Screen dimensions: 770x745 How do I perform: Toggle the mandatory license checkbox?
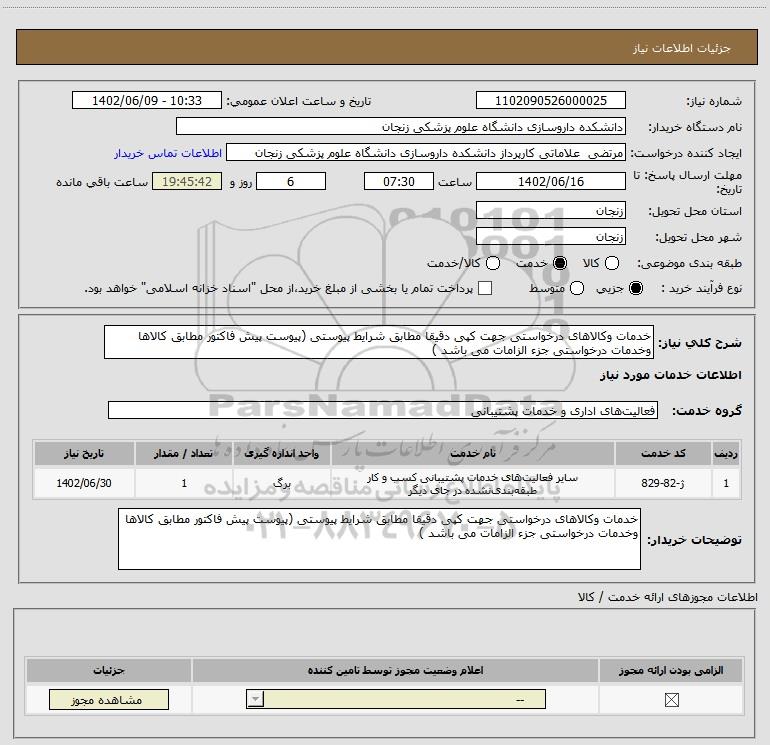tap(671, 700)
